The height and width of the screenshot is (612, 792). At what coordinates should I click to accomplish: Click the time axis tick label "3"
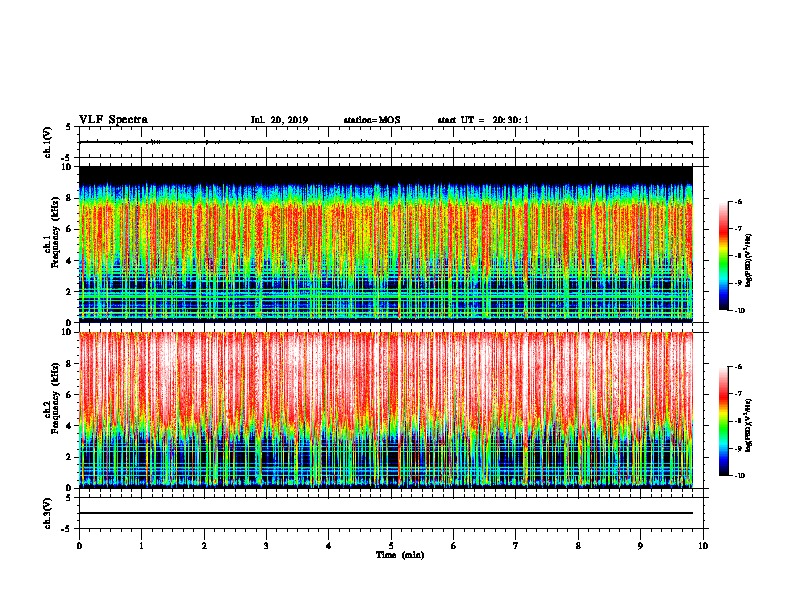[266, 546]
